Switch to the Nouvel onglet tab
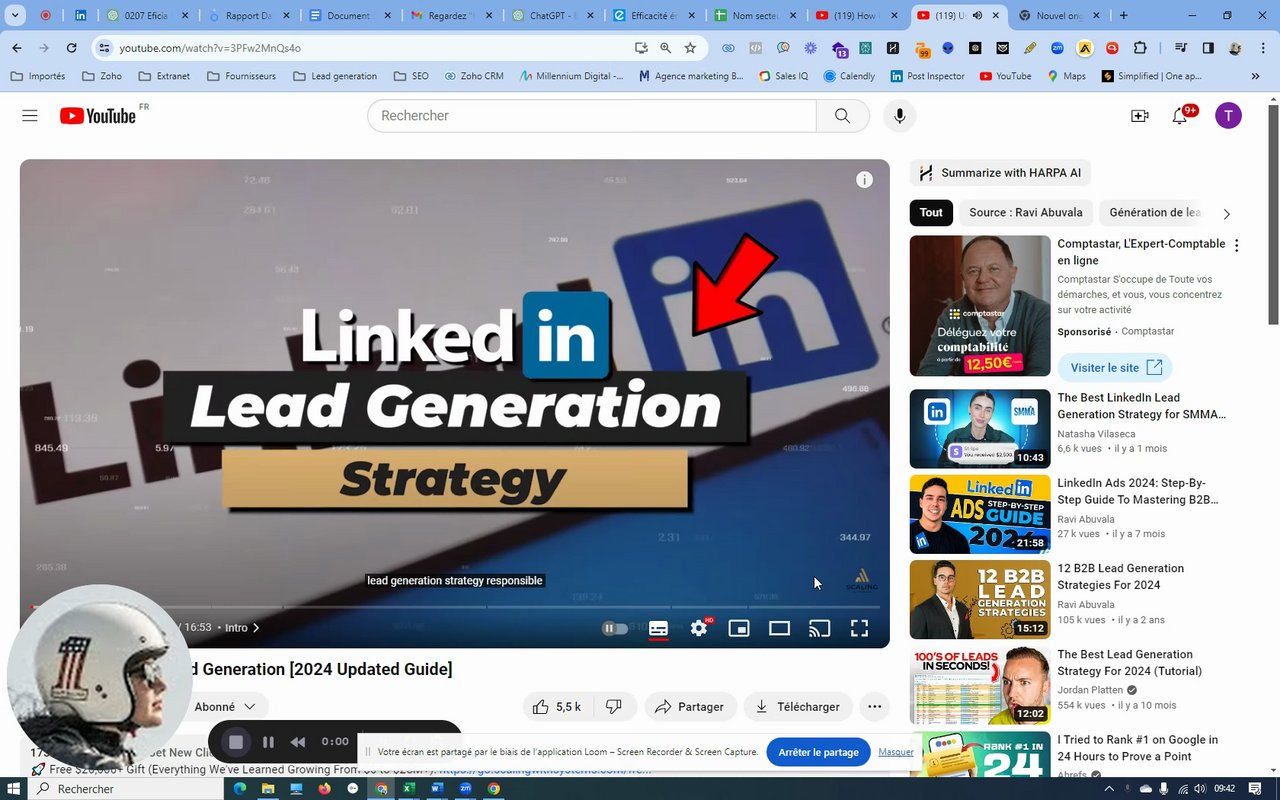Screen dimensions: 1280x800 click(x=1060, y=16)
